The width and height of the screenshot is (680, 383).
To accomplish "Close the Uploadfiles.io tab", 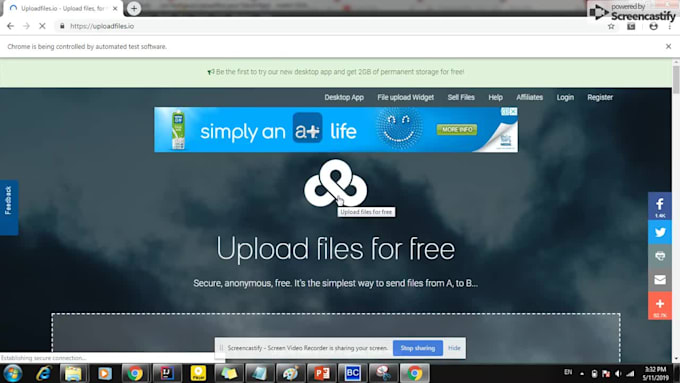I will point(115,8).
